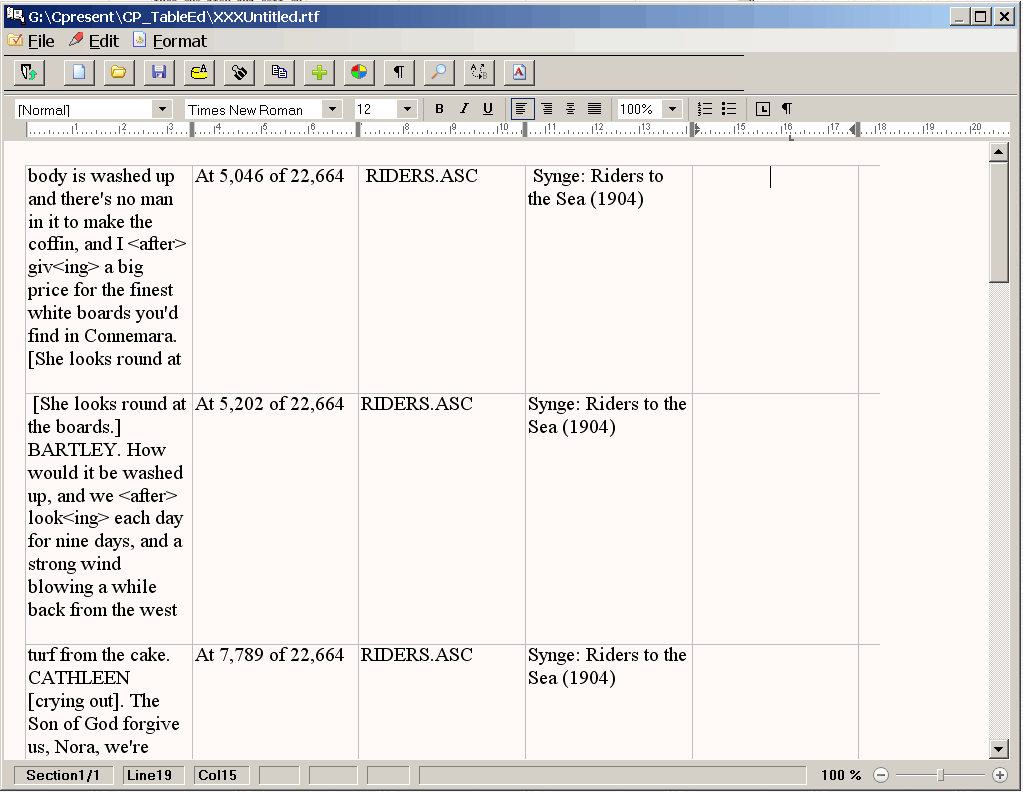
Task: Open the Times New Roman font dropdown
Action: [x=332, y=109]
